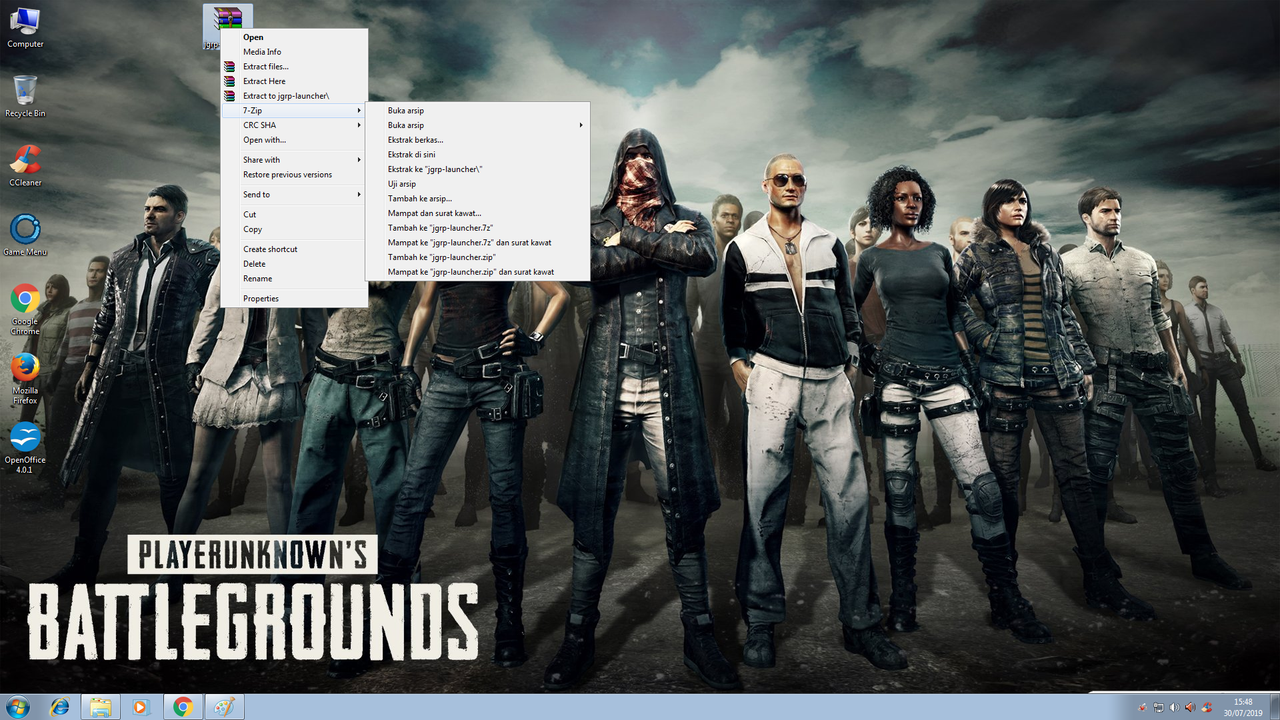
Task: Click the WinRAR icon beside Extract Here
Action: coord(230,81)
